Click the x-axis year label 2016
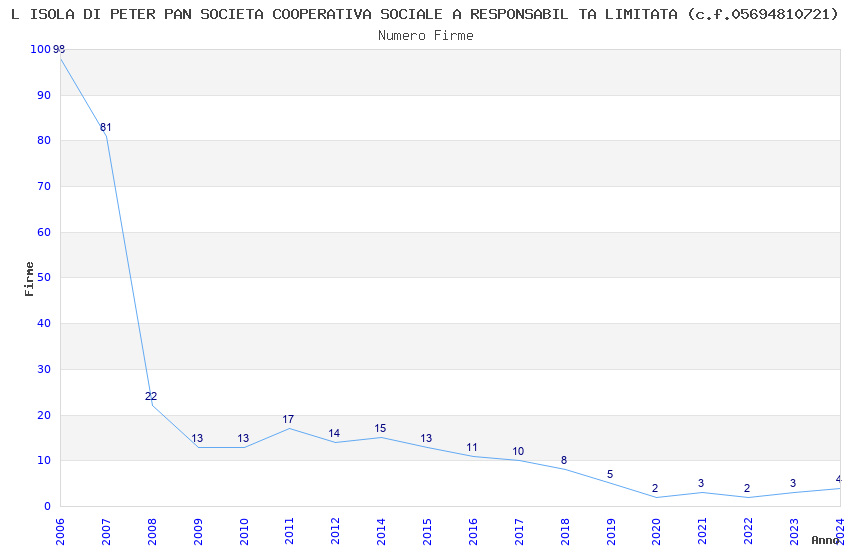850x550 pixels. (473, 532)
